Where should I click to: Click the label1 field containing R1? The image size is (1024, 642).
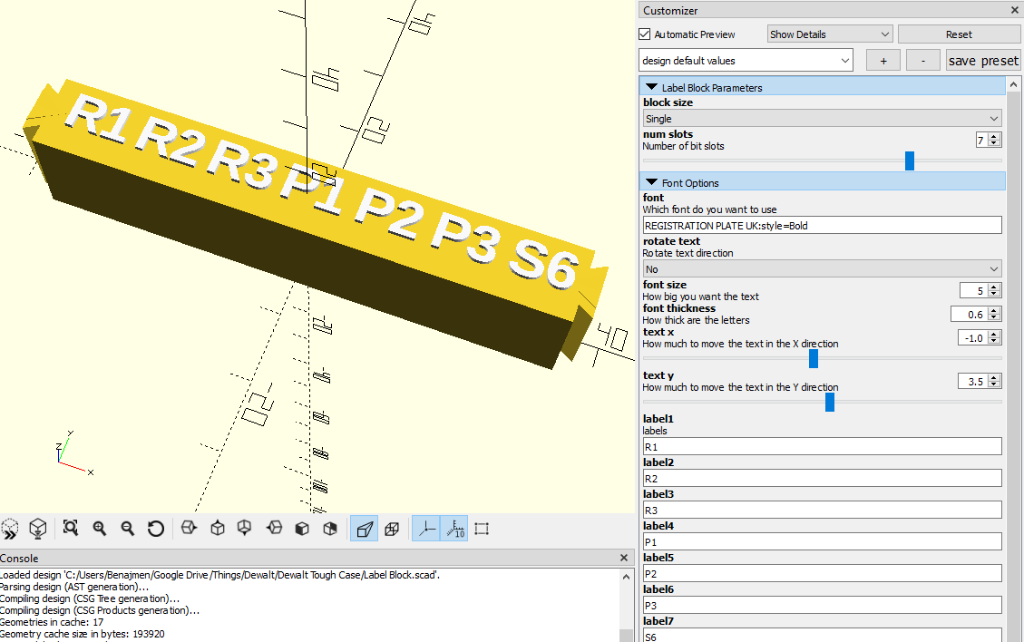pyautogui.click(x=822, y=447)
